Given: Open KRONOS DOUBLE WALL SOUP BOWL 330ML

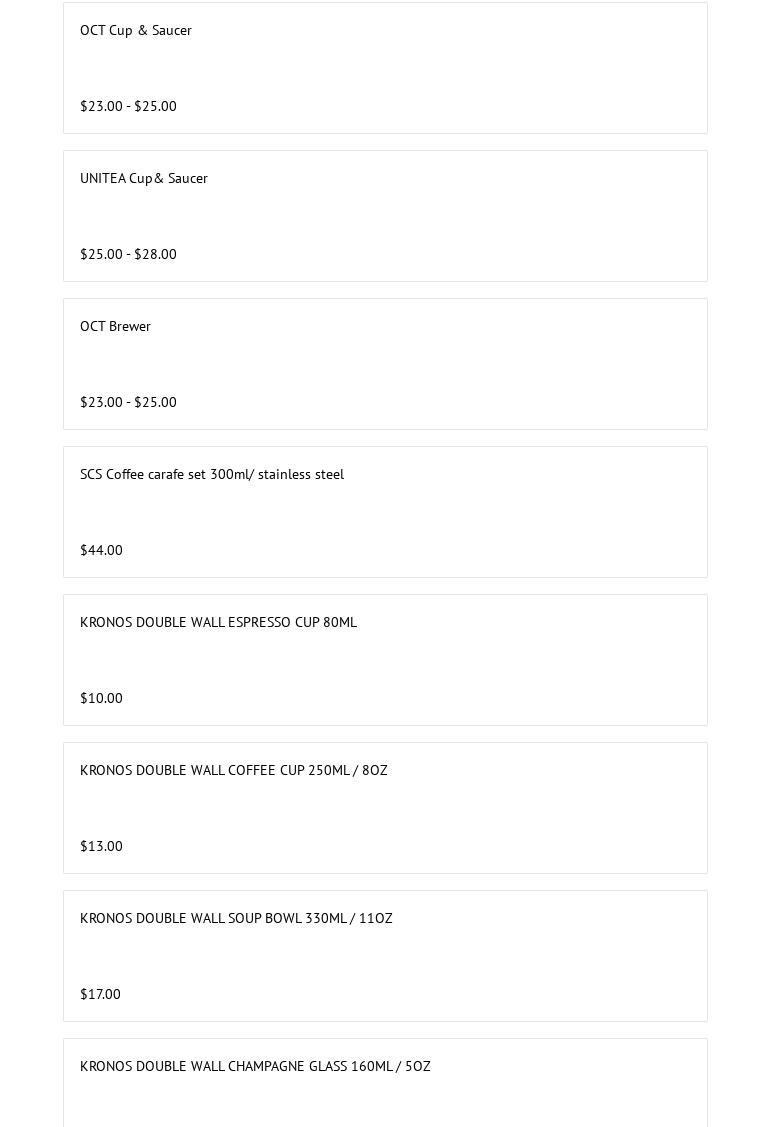Looking at the screenshot, I should [x=237, y=919].
